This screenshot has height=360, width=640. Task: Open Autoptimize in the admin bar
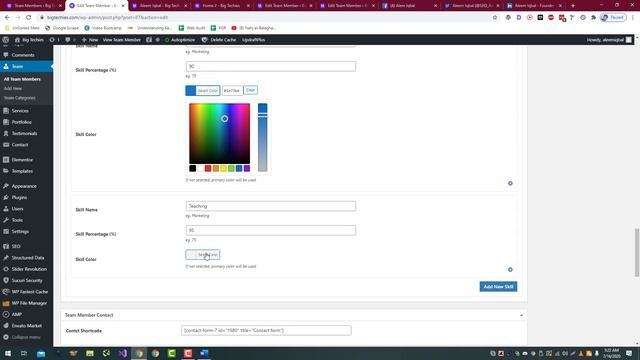click(x=180, y=40)
